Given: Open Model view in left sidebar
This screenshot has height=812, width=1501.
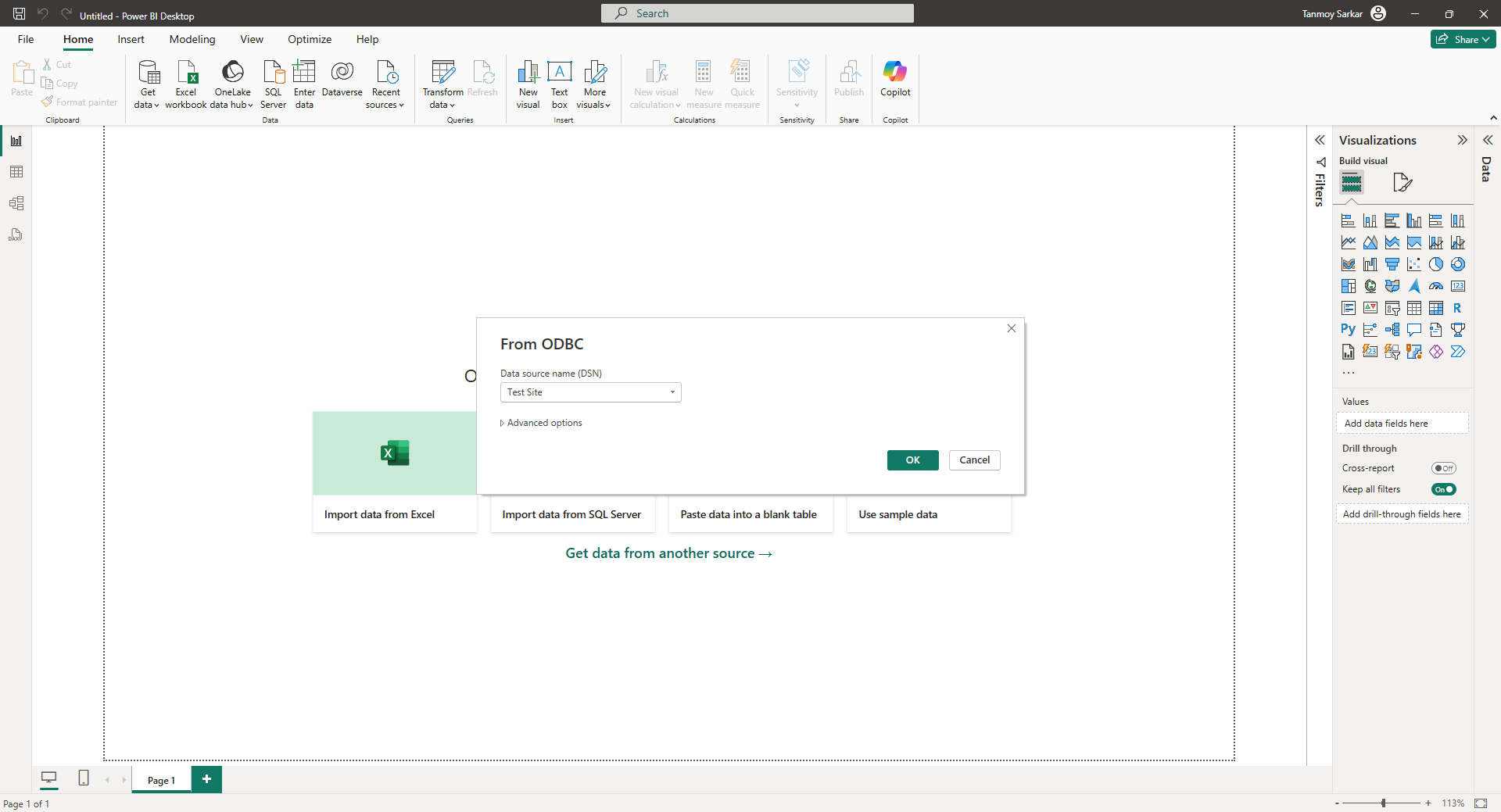Looking at the screenshot, I should tap(16, 203).
